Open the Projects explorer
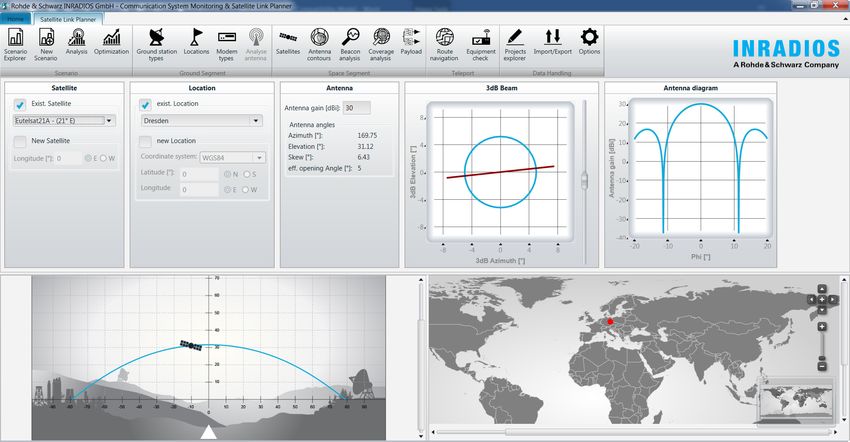850x442 pixels. coord(515,44)
